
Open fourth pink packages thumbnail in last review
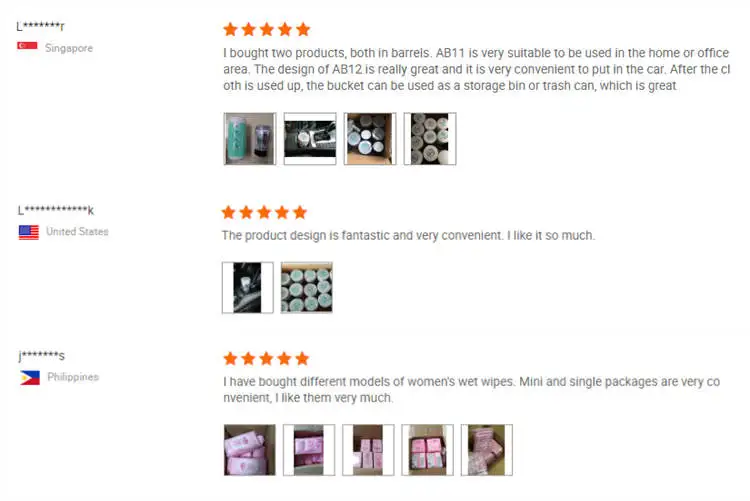pos(428,450)
